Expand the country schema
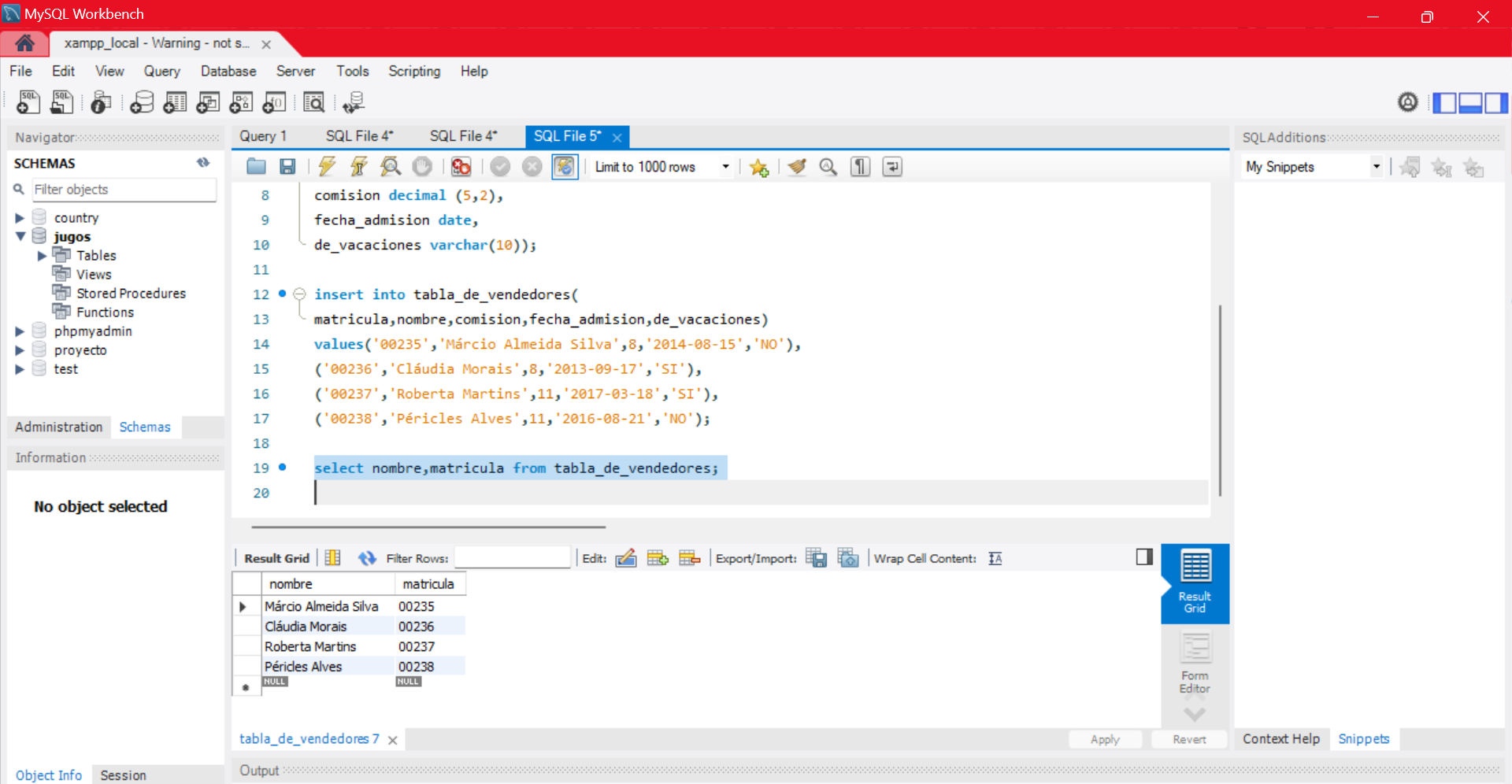The image size is (1512, 784). [x=20, y=218]
